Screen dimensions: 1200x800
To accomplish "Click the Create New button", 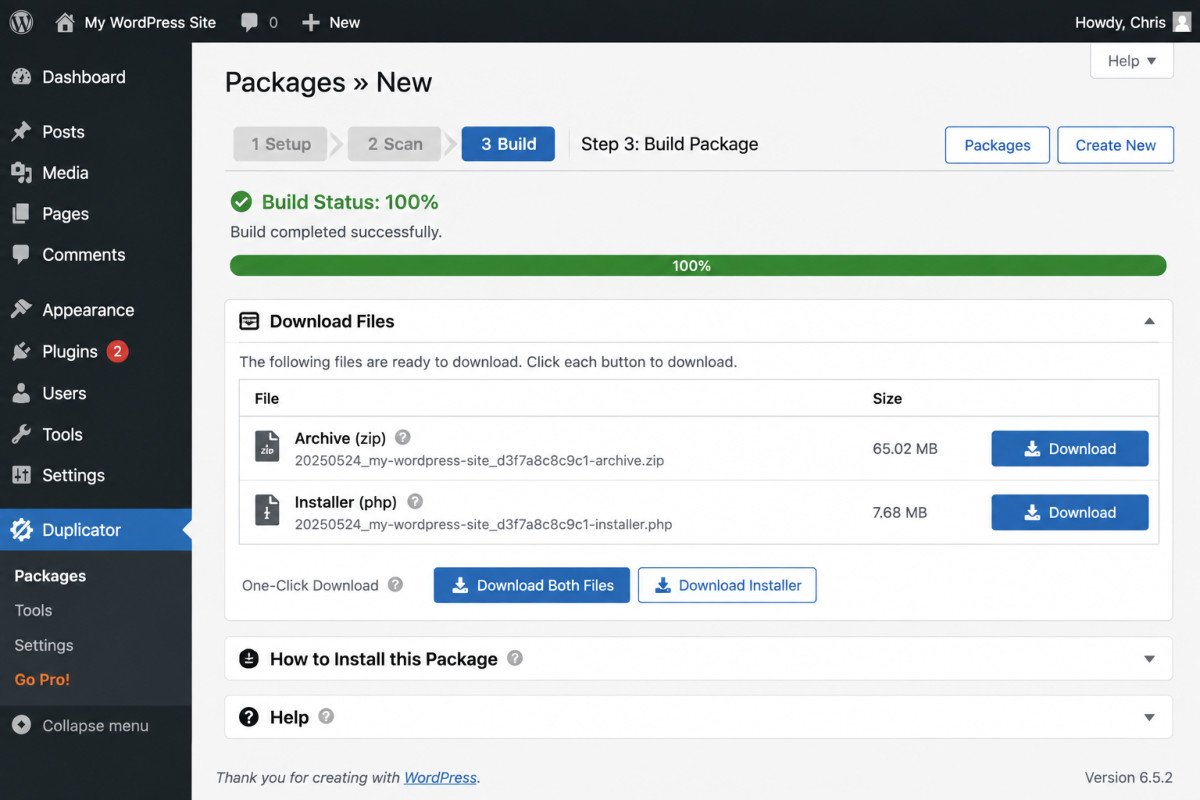I will pos(1115,145).
